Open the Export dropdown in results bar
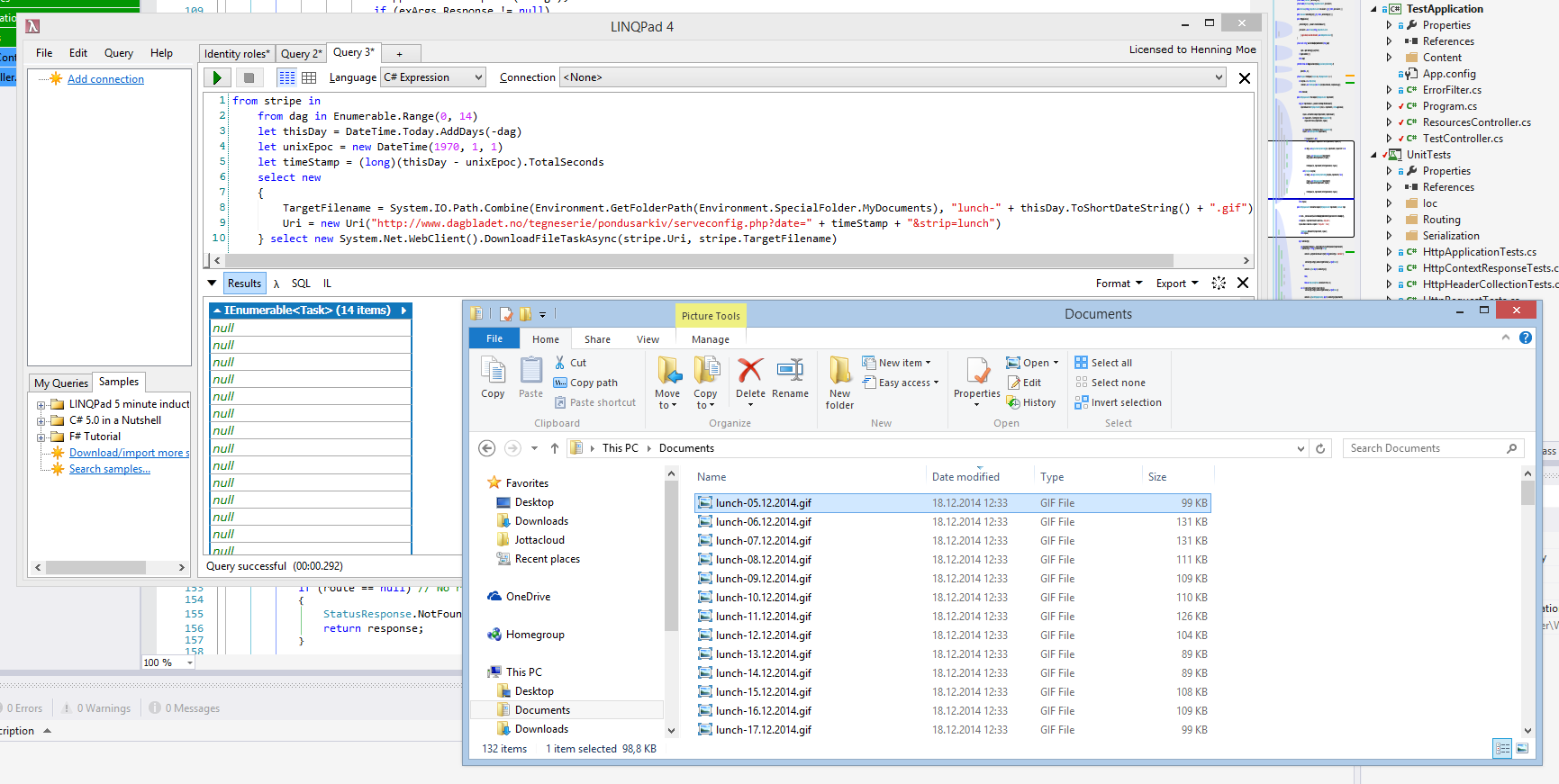 click(1177, 284)
